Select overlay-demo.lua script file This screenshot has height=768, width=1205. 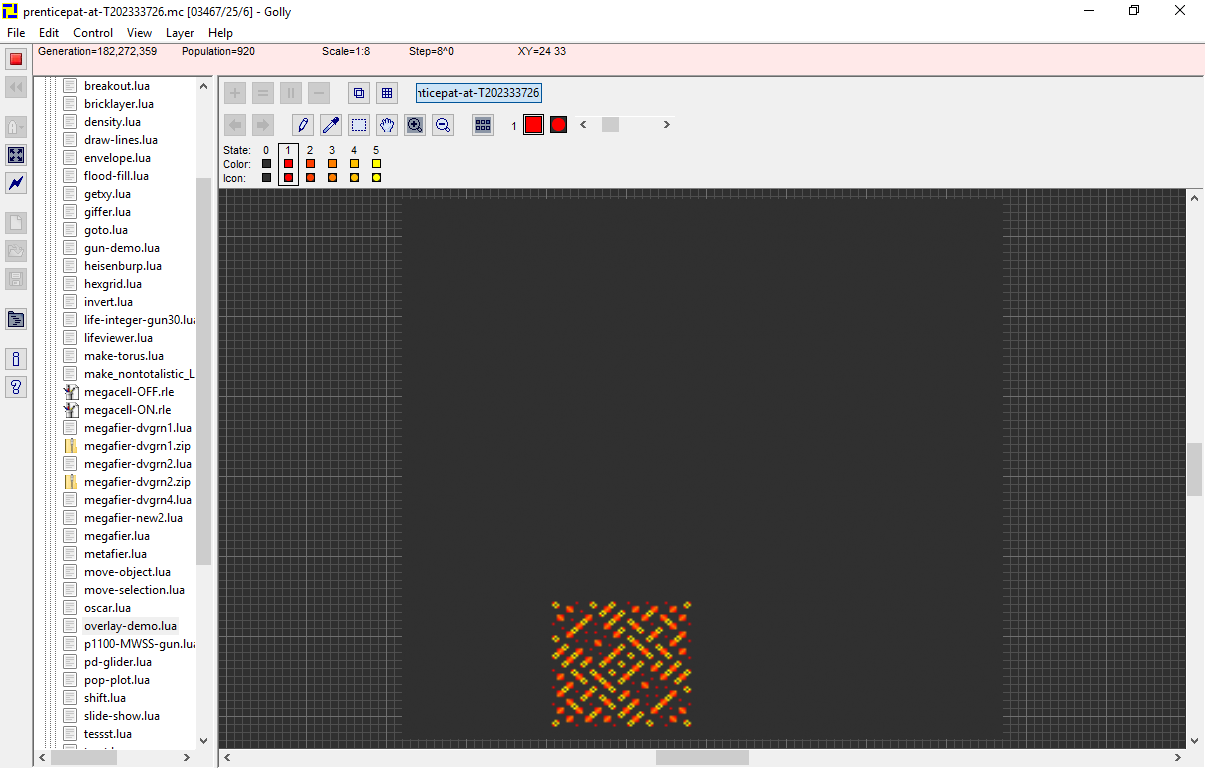tap(130, 626)
